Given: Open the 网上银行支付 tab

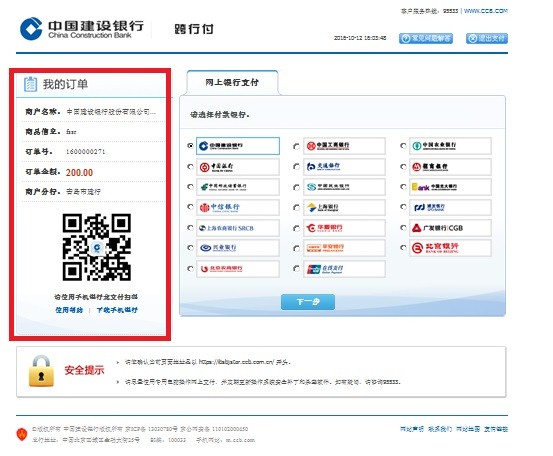Looking at the screenshot, I should click(x=232, y=83).
